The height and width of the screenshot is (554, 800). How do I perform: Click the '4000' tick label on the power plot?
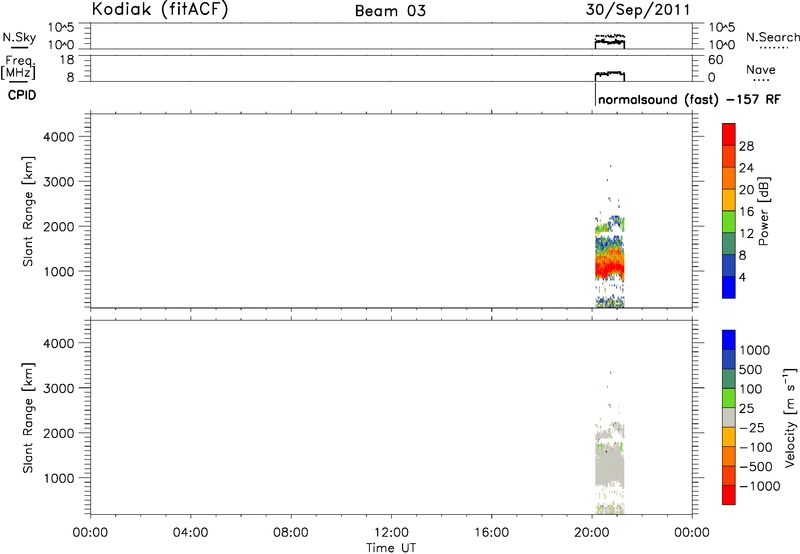pyautogui.click(x=59, y=137)
